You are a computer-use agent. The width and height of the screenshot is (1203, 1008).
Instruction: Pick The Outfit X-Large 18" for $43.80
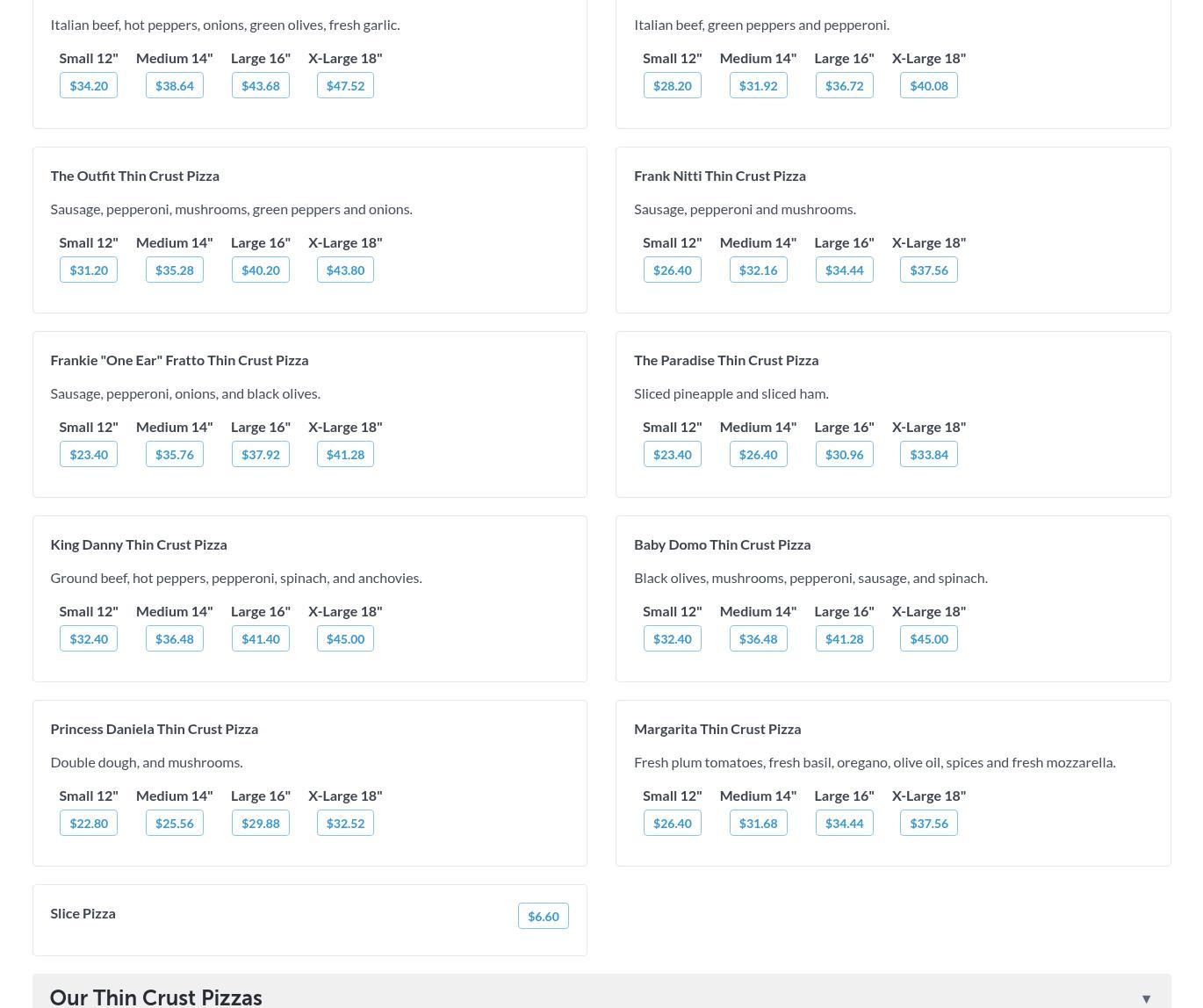[345, 270]
